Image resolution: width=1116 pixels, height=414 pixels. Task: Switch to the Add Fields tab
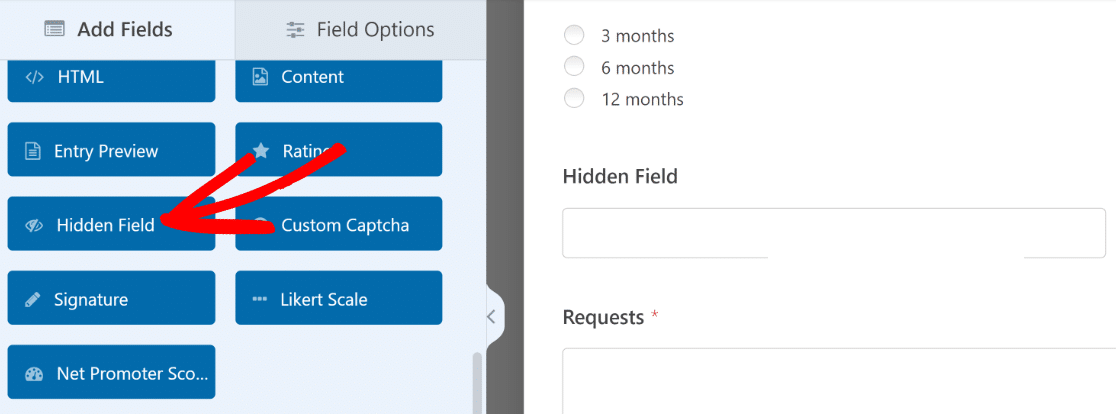click(x=108, y=30)
